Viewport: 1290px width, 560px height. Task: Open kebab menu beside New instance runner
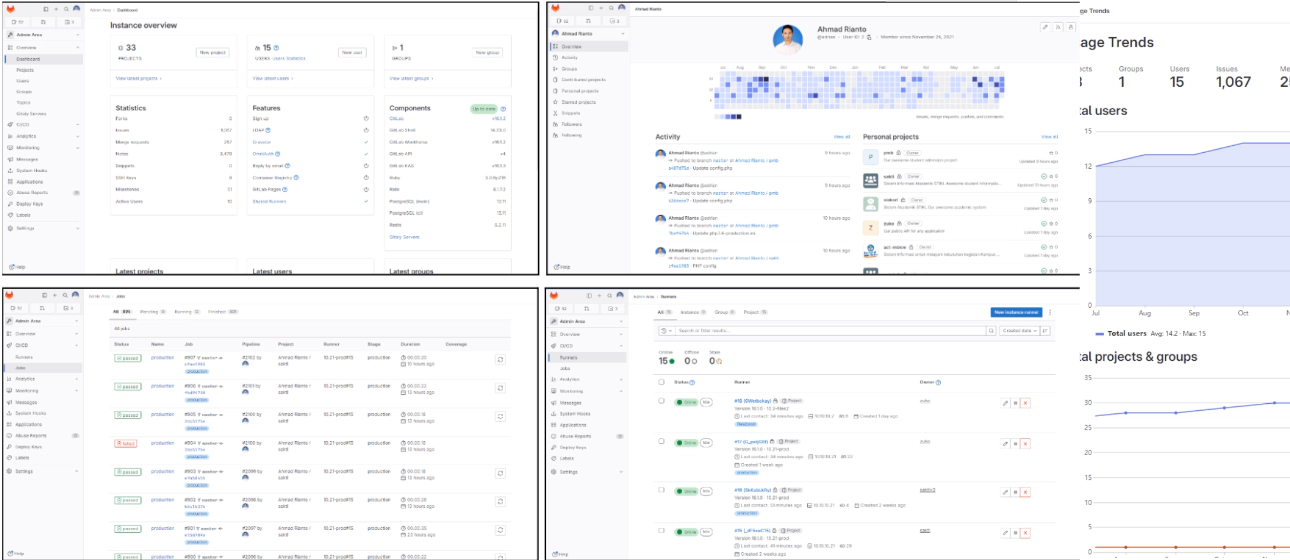[x=1050, y=312]
